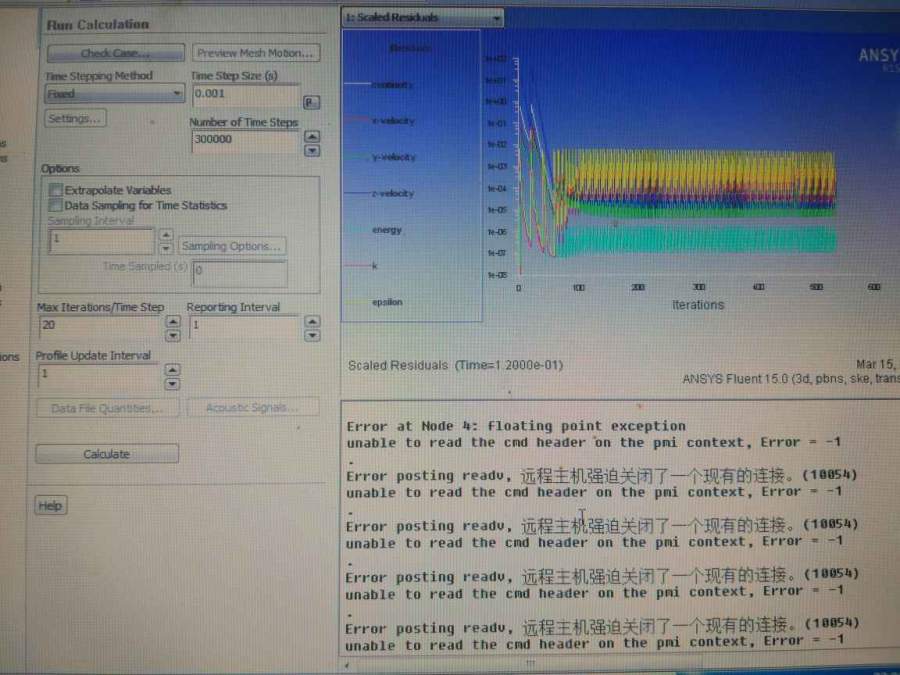This screenshot has height=675, width=900.
Task: Edit the Reporting Interval field
Action: point(245,326)
